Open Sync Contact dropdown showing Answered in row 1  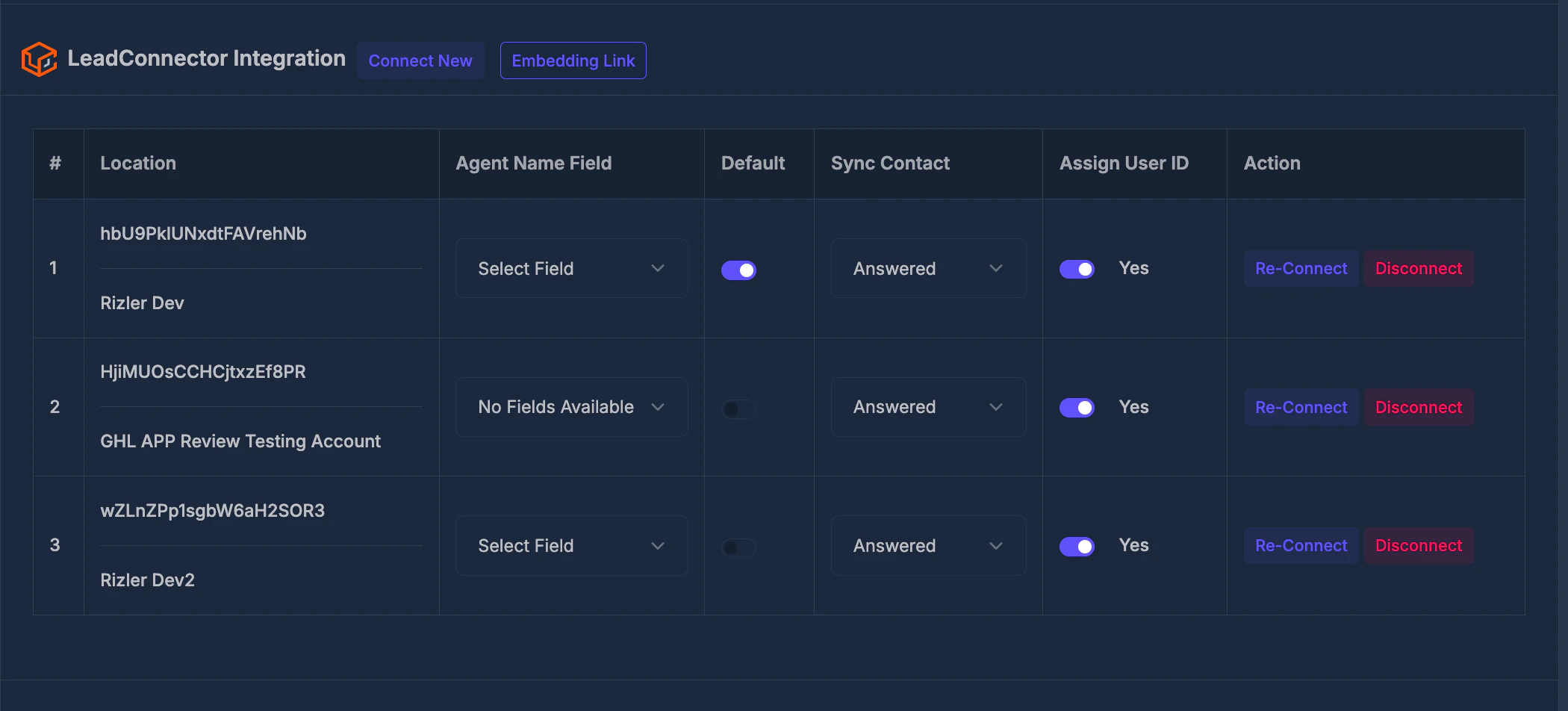(928, 268)
